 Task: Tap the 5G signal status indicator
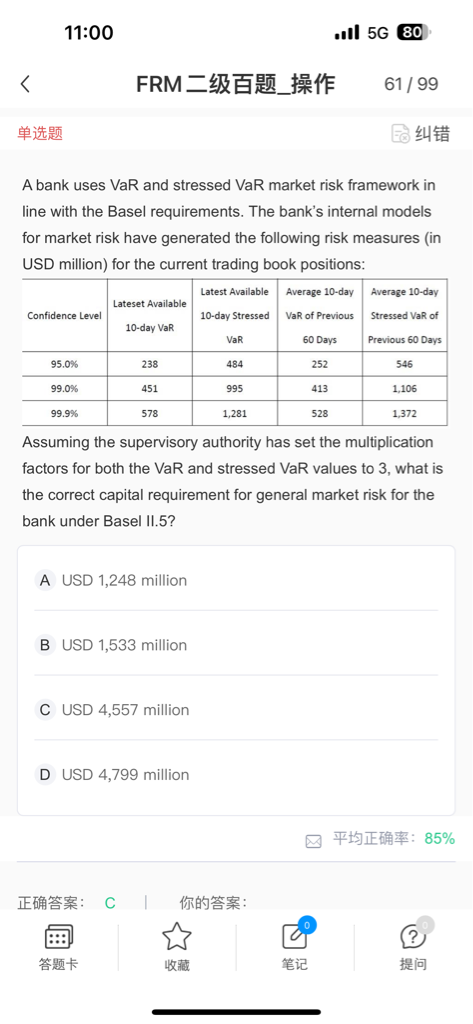(x=377, y=33)
